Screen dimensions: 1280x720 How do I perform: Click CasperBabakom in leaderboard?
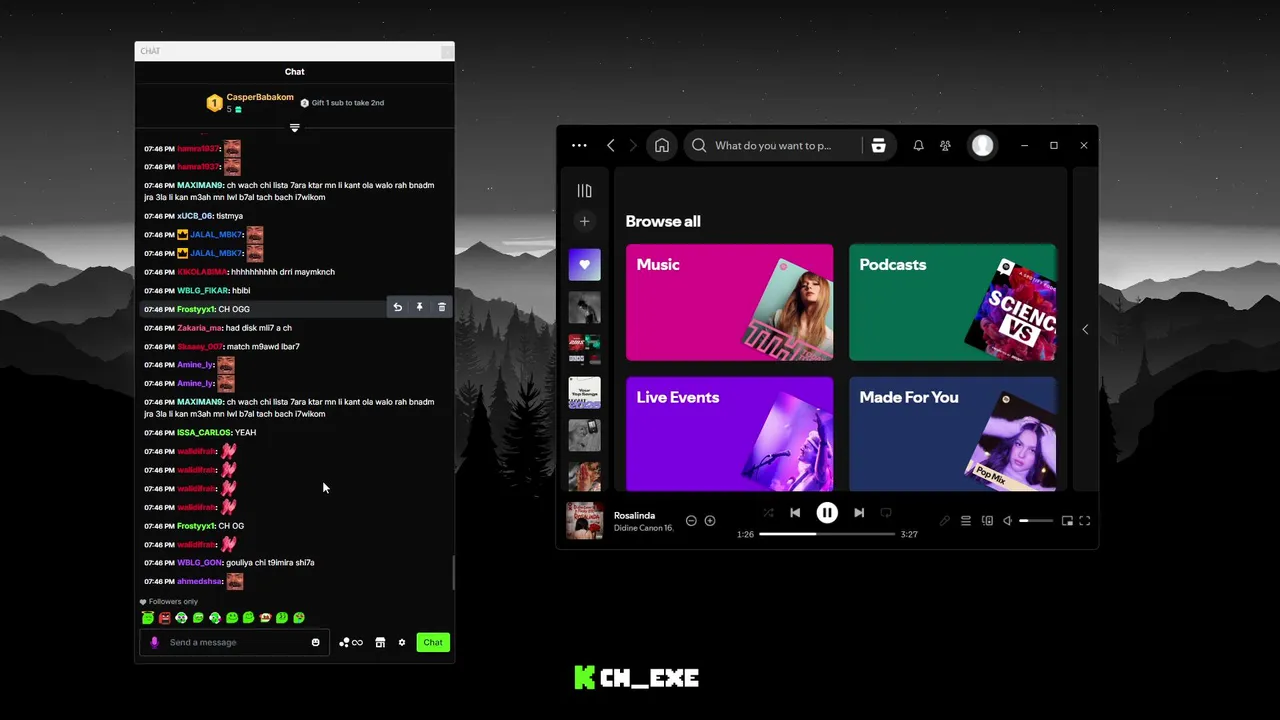[260, 97]
